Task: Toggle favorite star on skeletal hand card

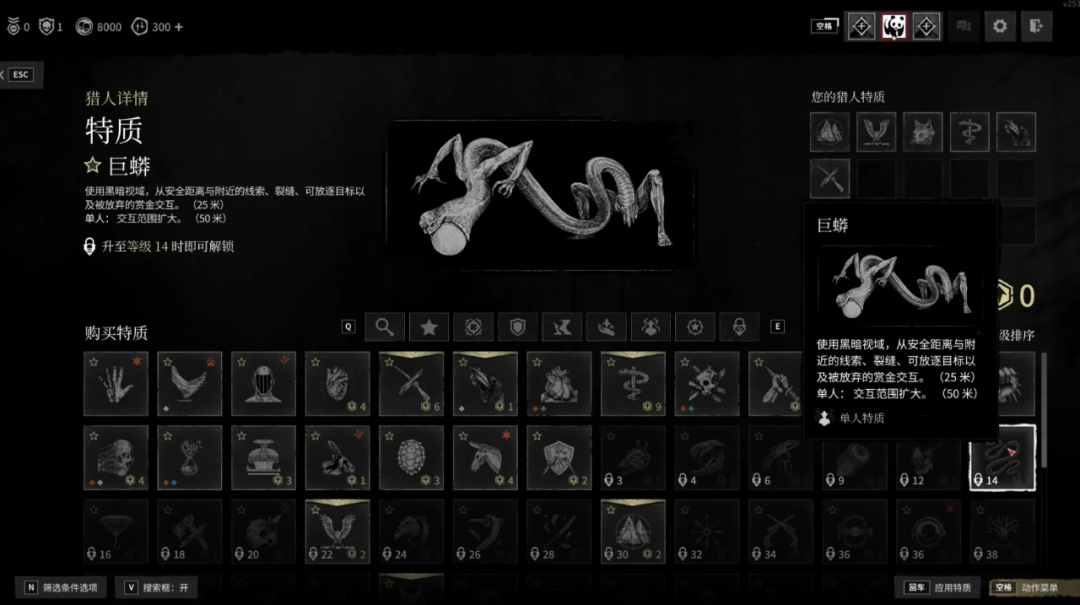Action: [x=94, y=362]
